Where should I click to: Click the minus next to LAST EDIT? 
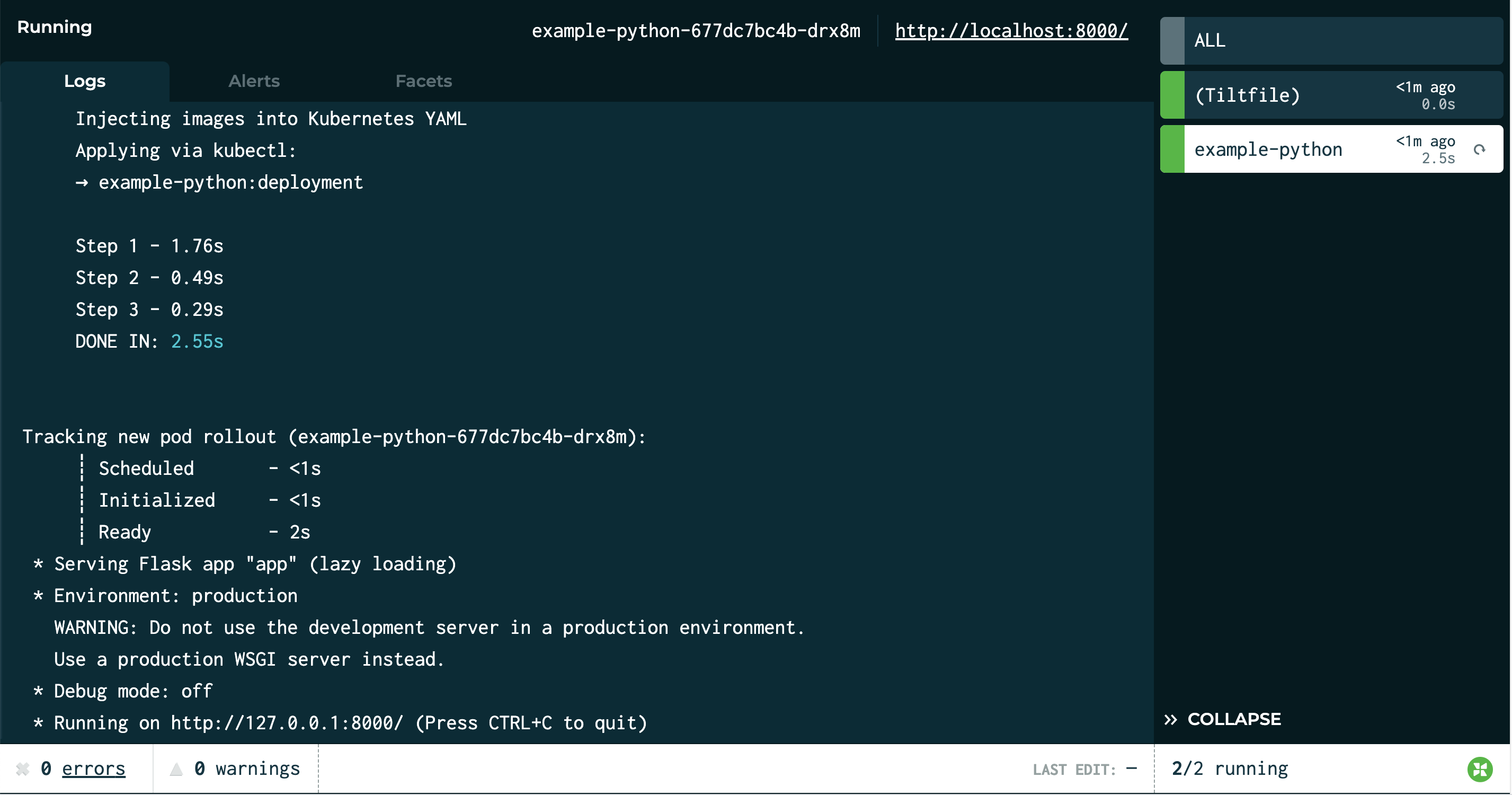tap(1132, 768)
